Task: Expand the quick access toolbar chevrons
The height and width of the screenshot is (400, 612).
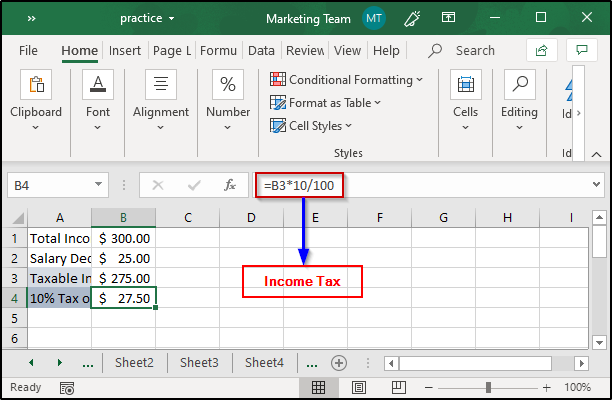Action: pyautogui.click(x=32, y=18)
